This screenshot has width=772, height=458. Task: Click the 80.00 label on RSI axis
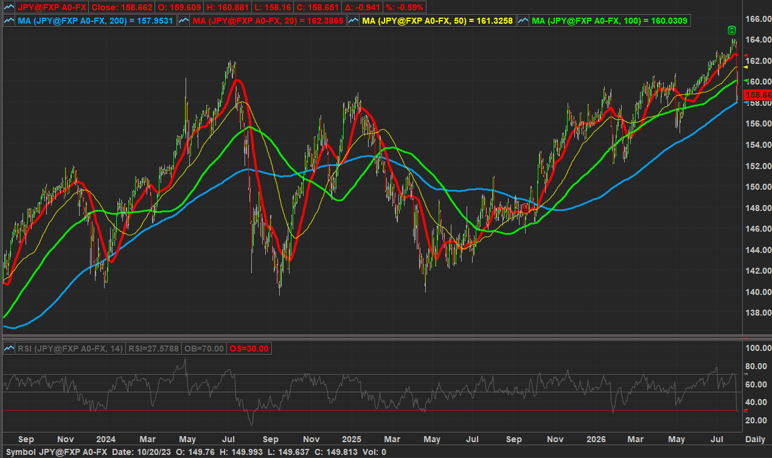tap(756, 366)
